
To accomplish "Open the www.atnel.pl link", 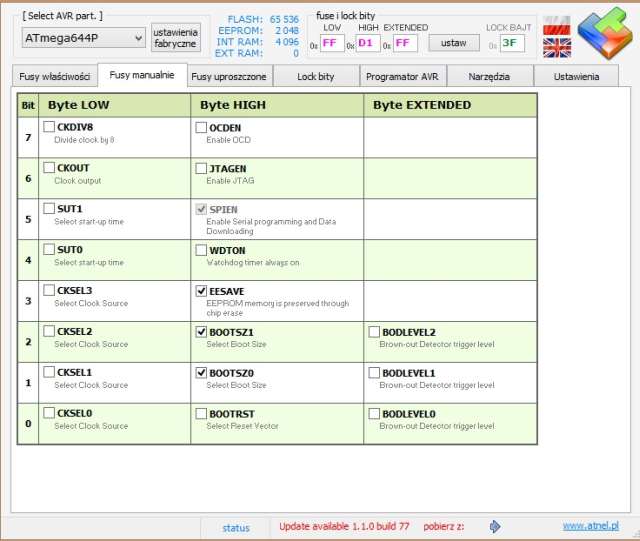I will [x=590, y=526].
